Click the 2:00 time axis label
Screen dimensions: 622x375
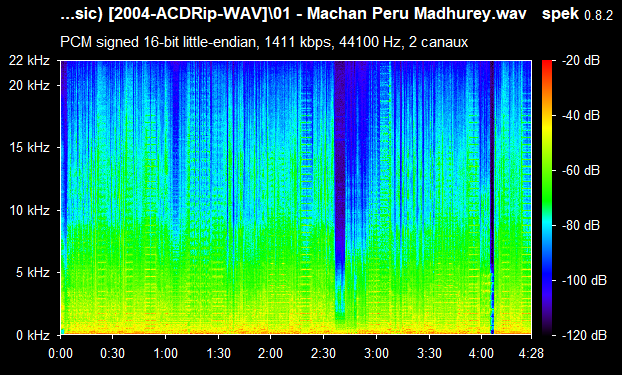click(271, 353)
